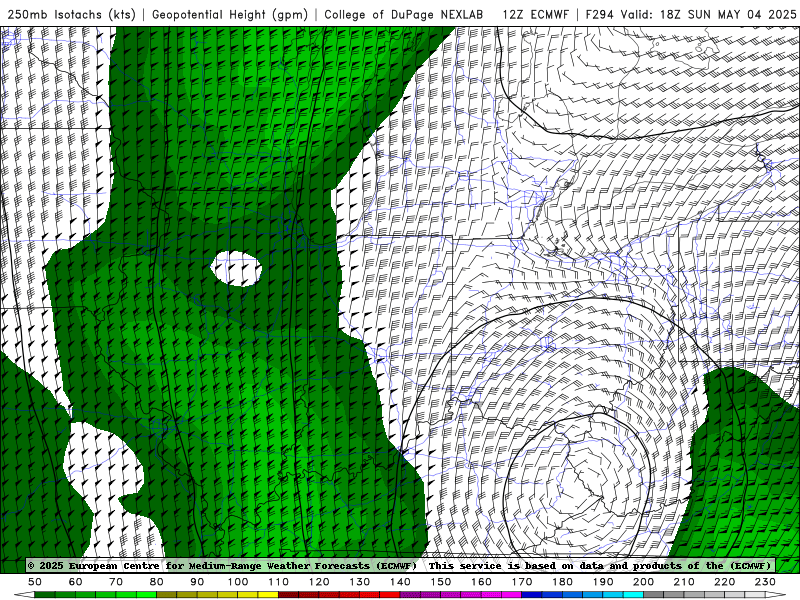The image size is (800, 600).
Task: Click the ECMWF copyright notice text
Action: pyautogui.click(x=222, y=566)
